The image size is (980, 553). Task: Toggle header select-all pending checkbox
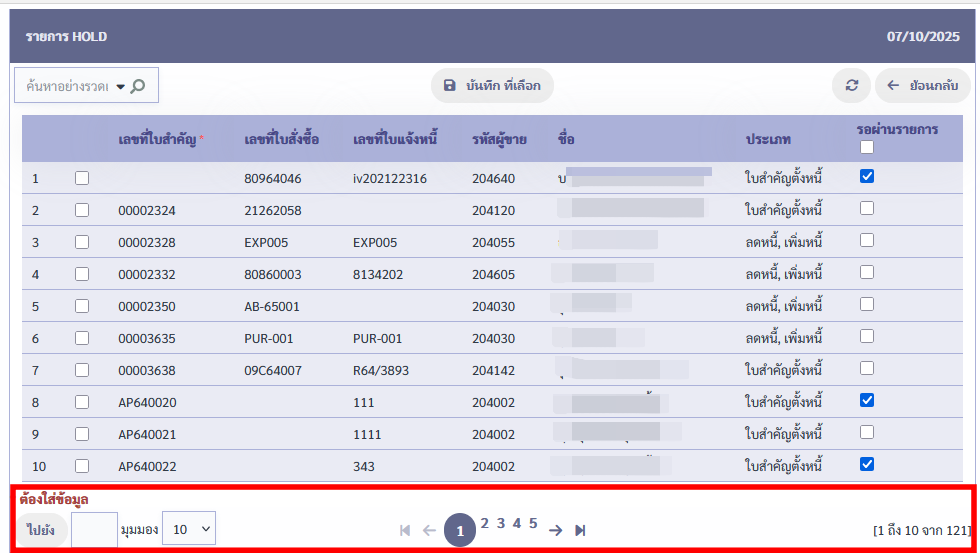pyautogui.click(x=867, y=148)
